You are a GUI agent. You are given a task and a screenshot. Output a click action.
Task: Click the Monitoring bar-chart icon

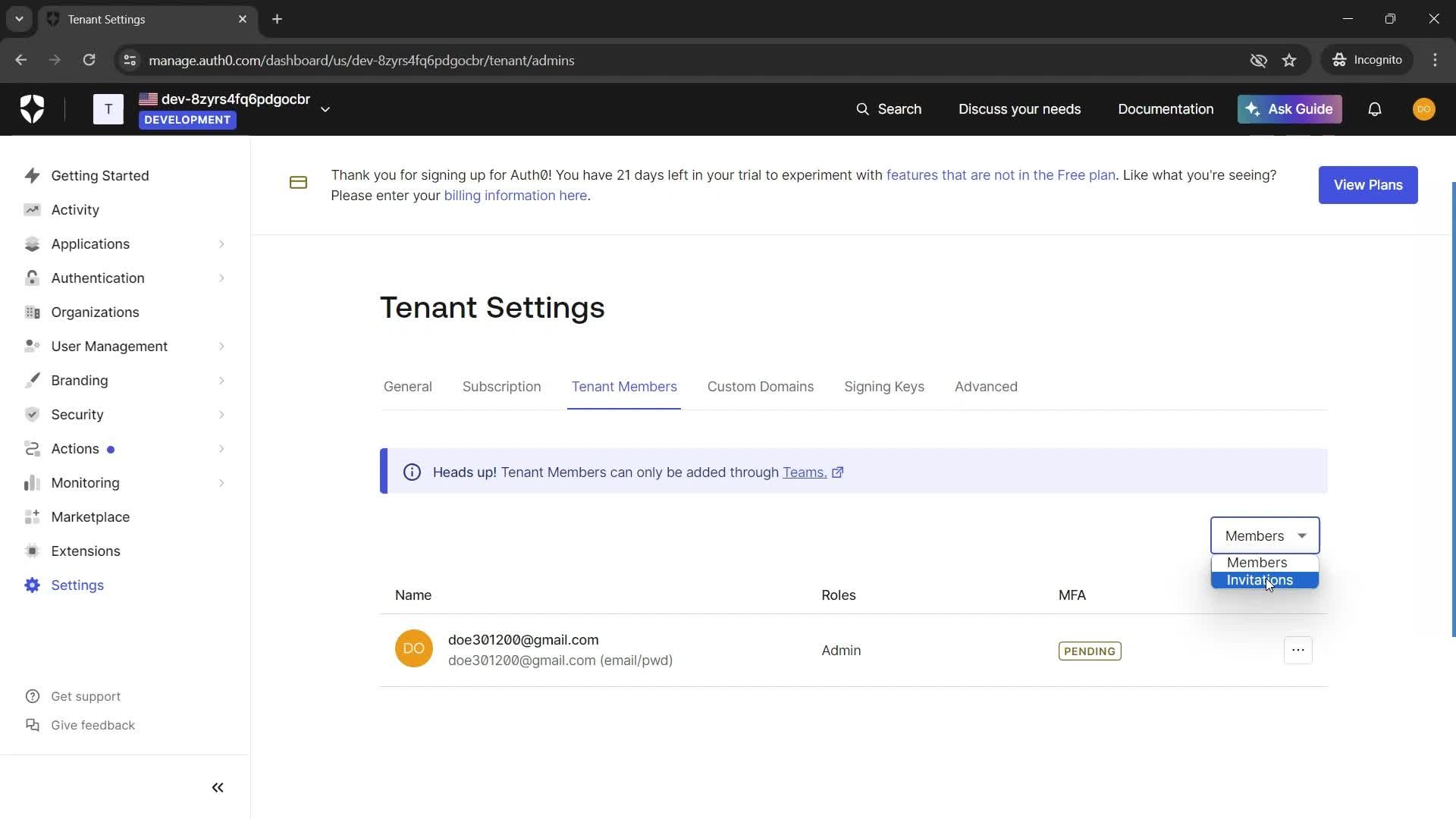click(x=32, y=483)
